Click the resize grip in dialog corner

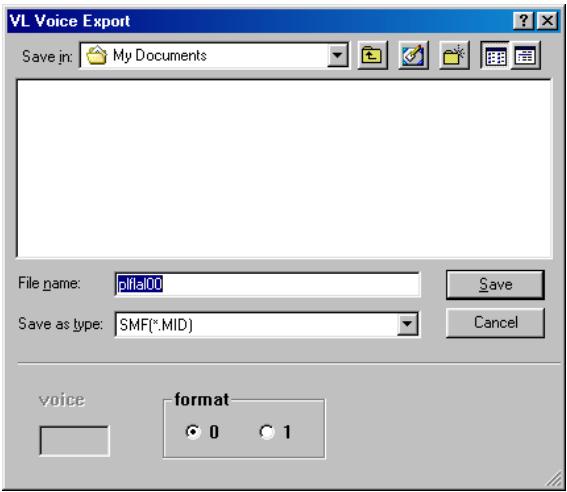[x=553, y=479]
